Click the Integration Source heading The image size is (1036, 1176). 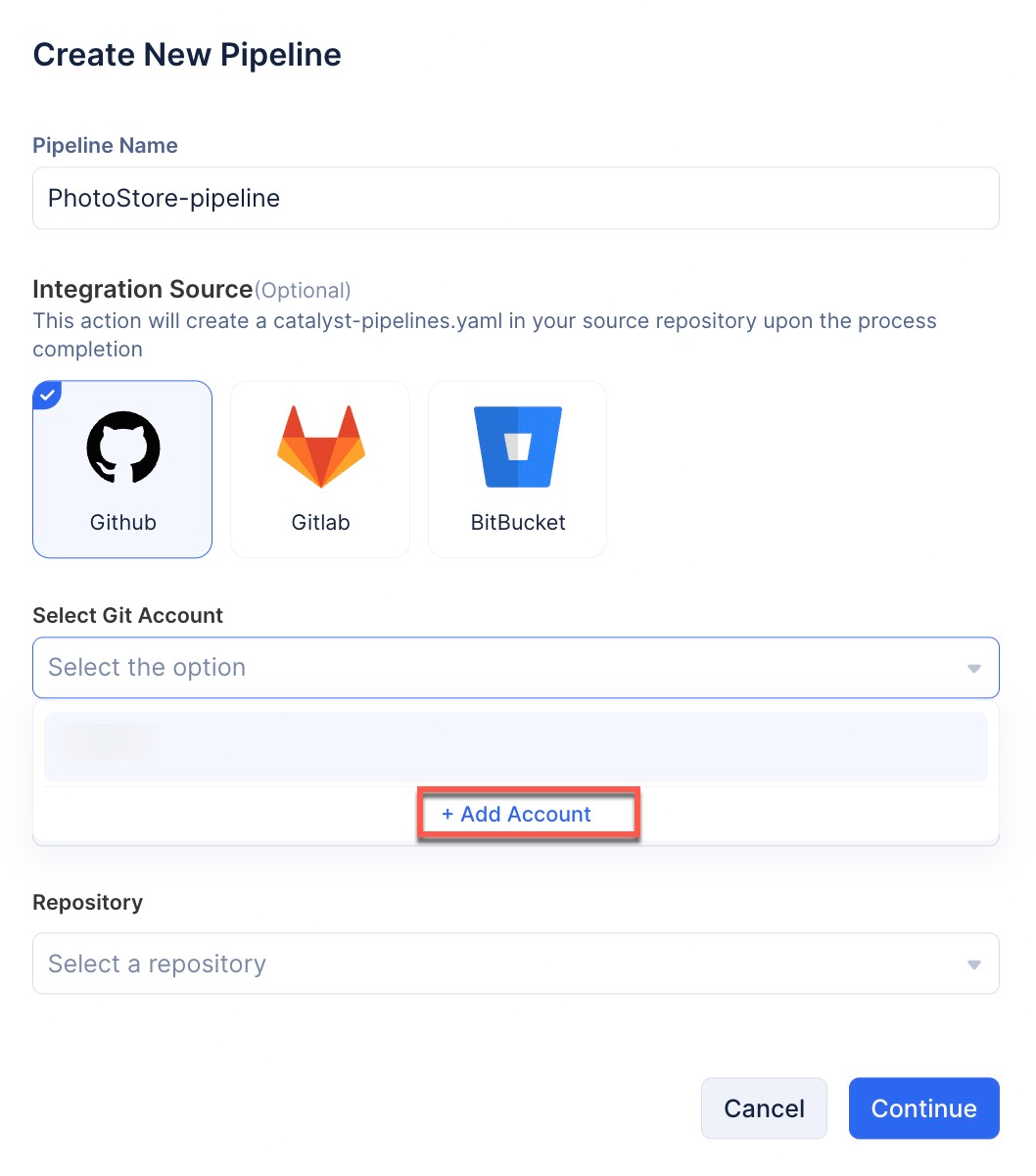coord(143,289)
